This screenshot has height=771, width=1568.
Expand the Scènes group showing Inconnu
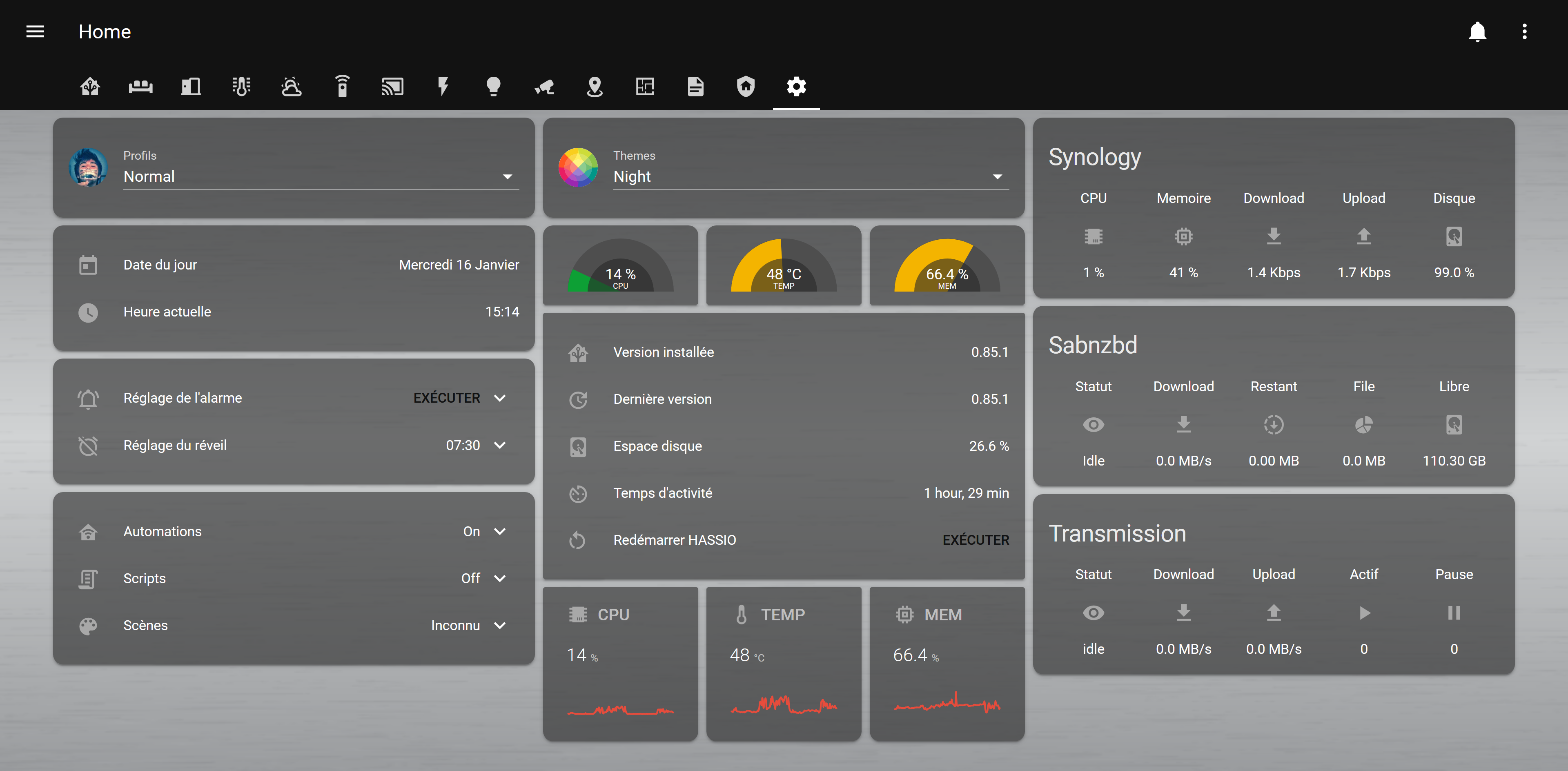[x=500, y=626]
